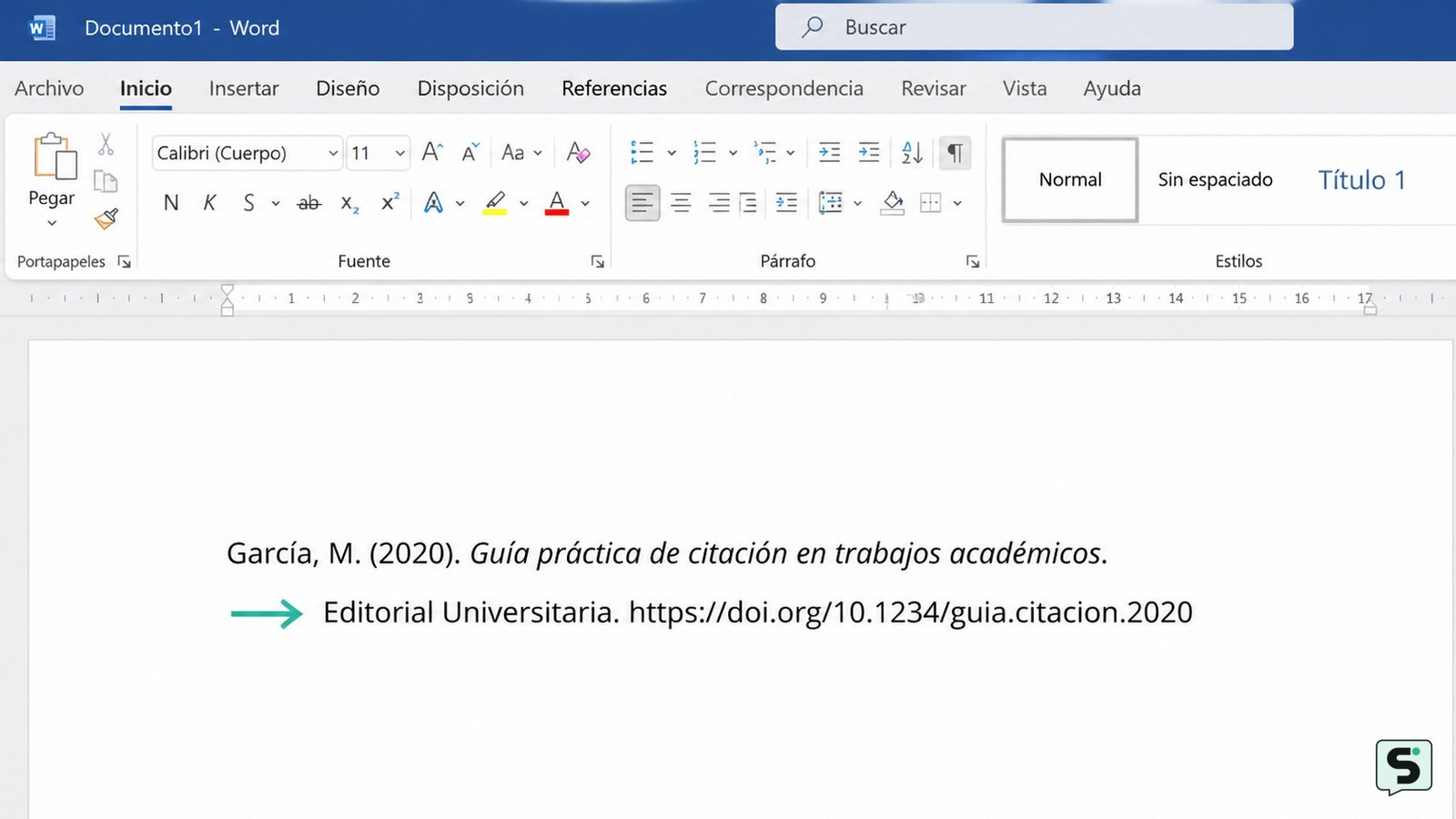This screenshot has width=1456, height=819.
Task: Click the Word application logo
Action: 42,28
